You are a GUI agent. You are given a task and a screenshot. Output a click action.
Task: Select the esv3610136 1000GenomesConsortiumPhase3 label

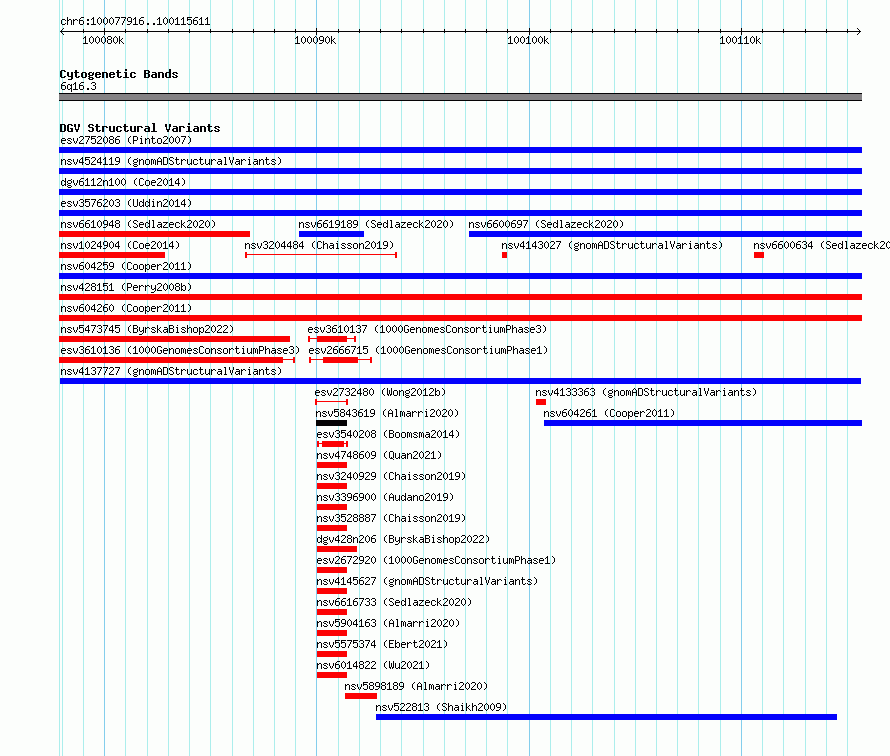click(180, 350)
